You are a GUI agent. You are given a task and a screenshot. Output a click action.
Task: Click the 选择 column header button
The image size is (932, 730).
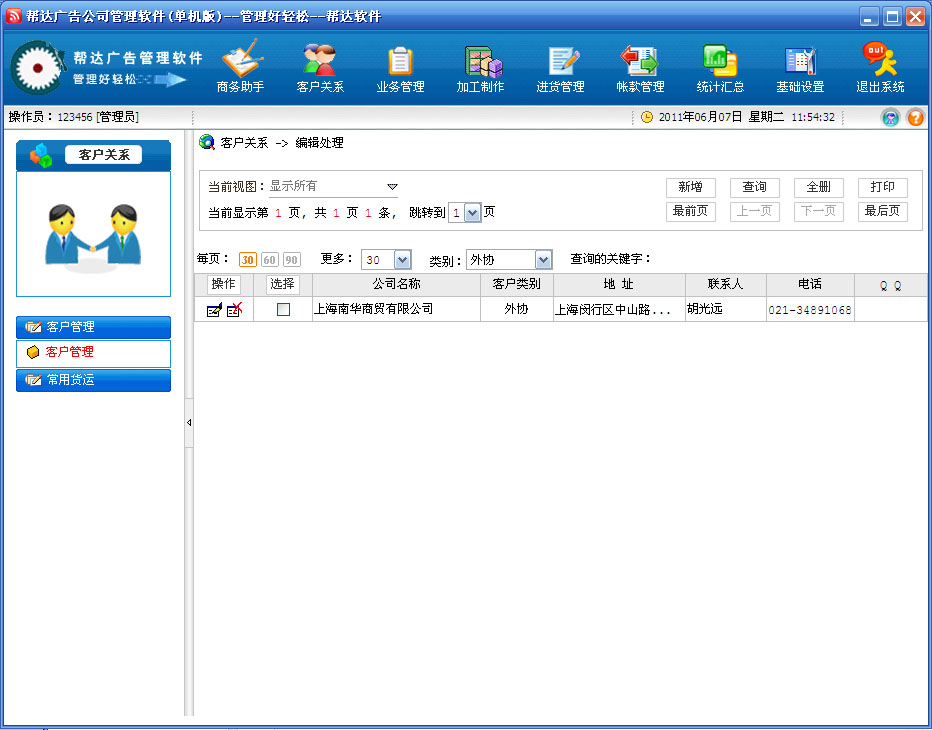click(x=282, y=284)
